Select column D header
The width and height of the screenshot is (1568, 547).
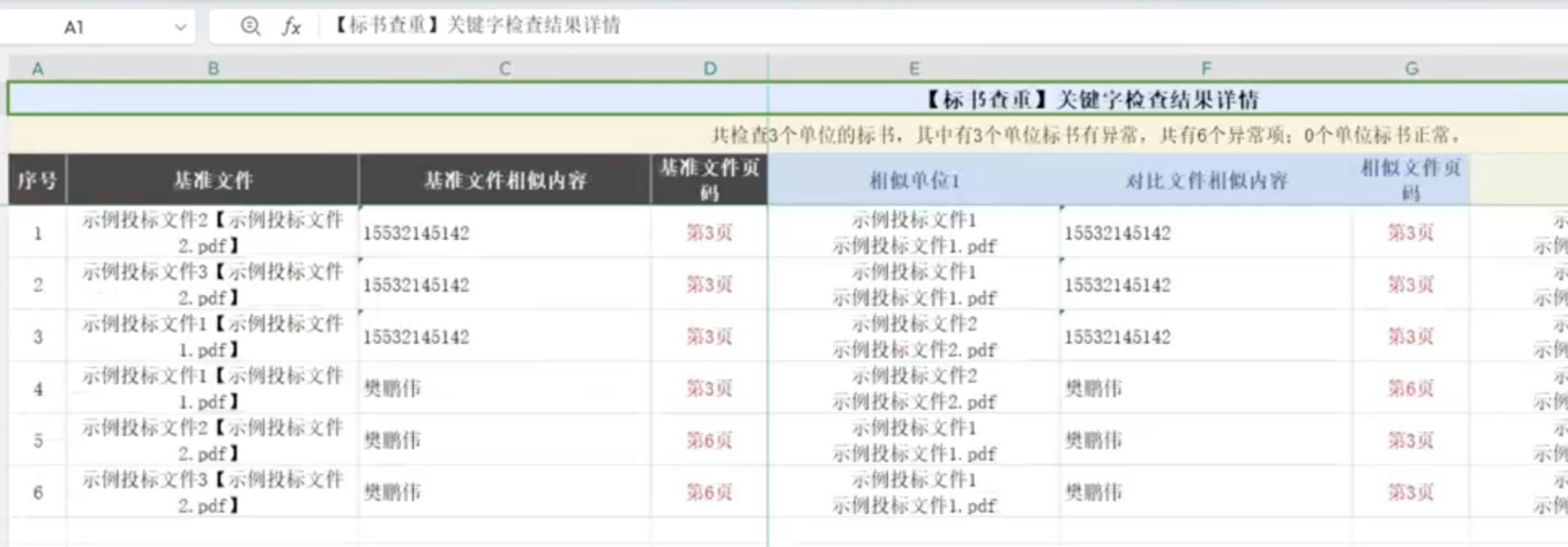[710, 69]
